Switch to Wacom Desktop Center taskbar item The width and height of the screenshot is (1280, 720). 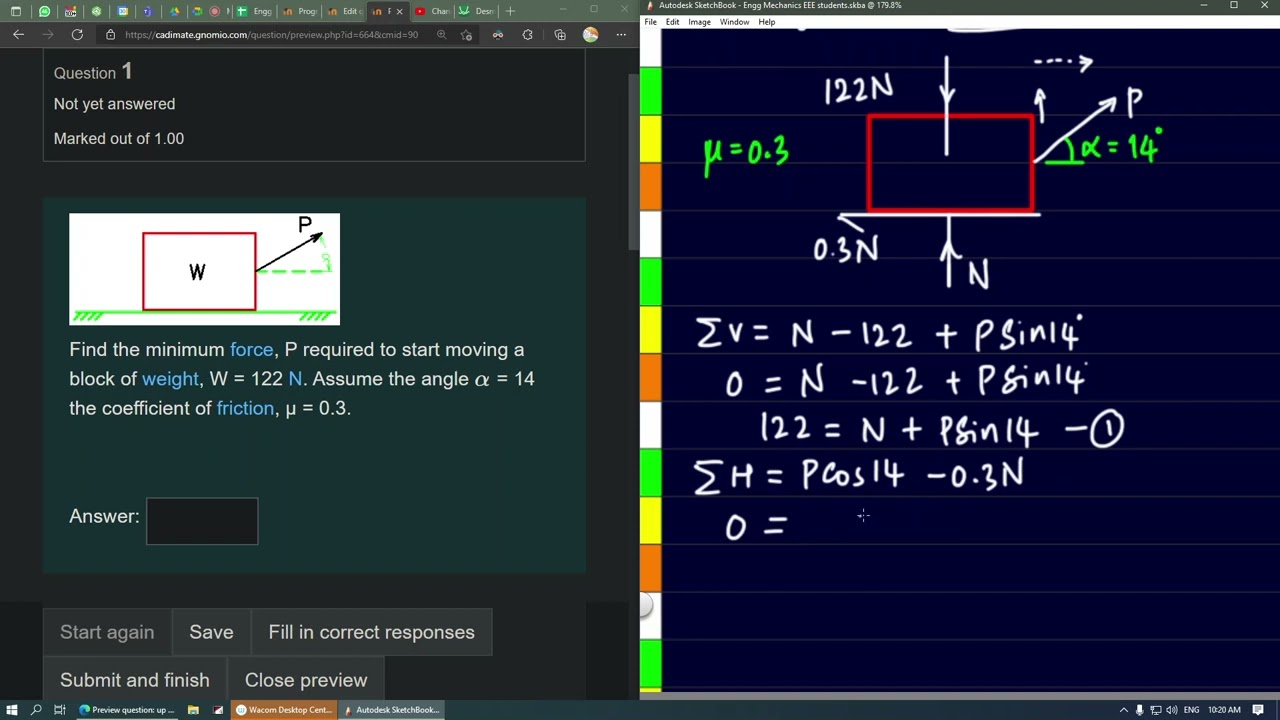pos(283,710)
